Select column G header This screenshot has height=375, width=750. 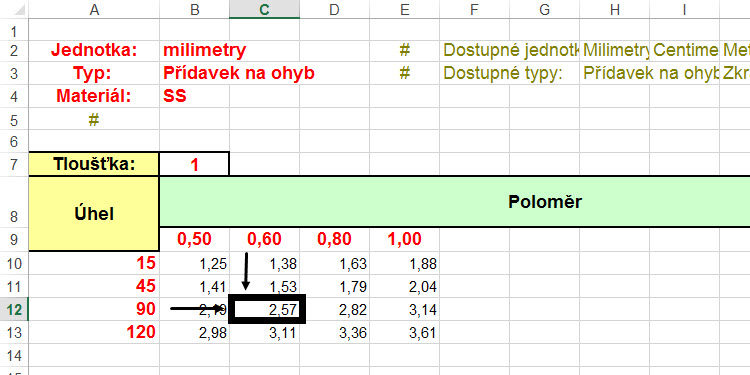pos(544,10)
